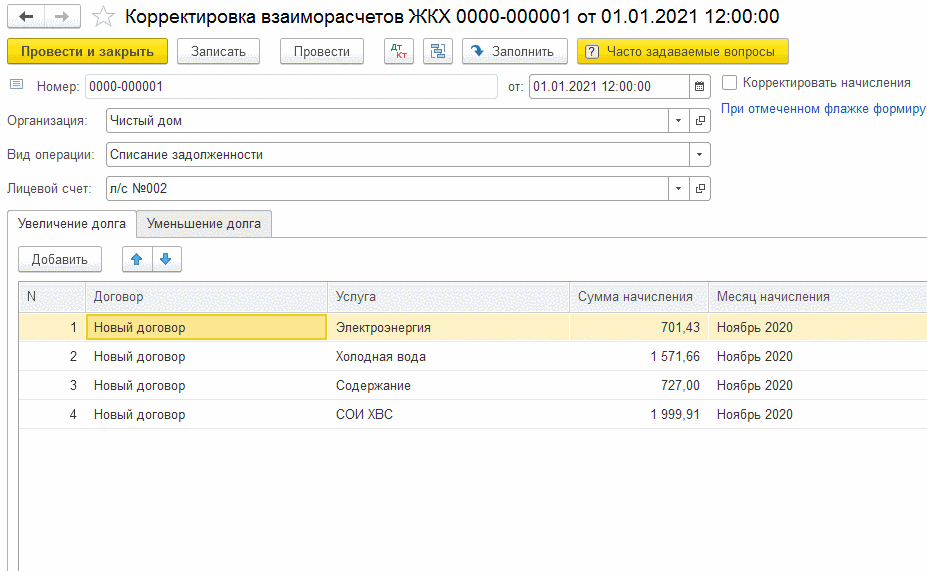This screenshot has width=927, height=571.
Task: Select Ноябрь 2020 in Холодная вода row
Action: tap(818, 356)
